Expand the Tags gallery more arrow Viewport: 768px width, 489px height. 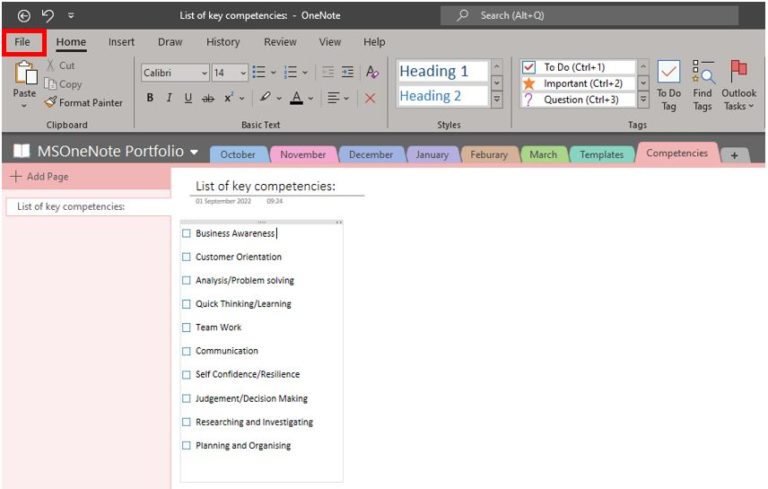point(644,99)
